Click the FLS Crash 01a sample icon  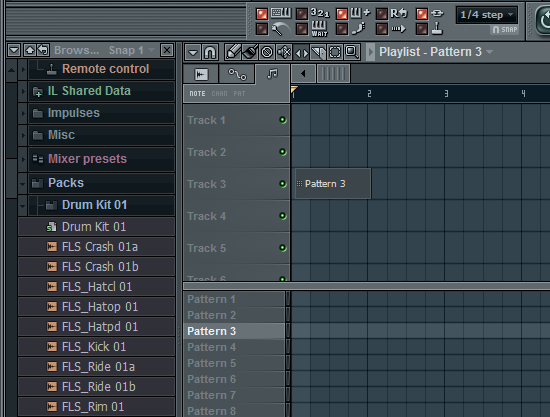pyautogui.click(x=52, y=247)
